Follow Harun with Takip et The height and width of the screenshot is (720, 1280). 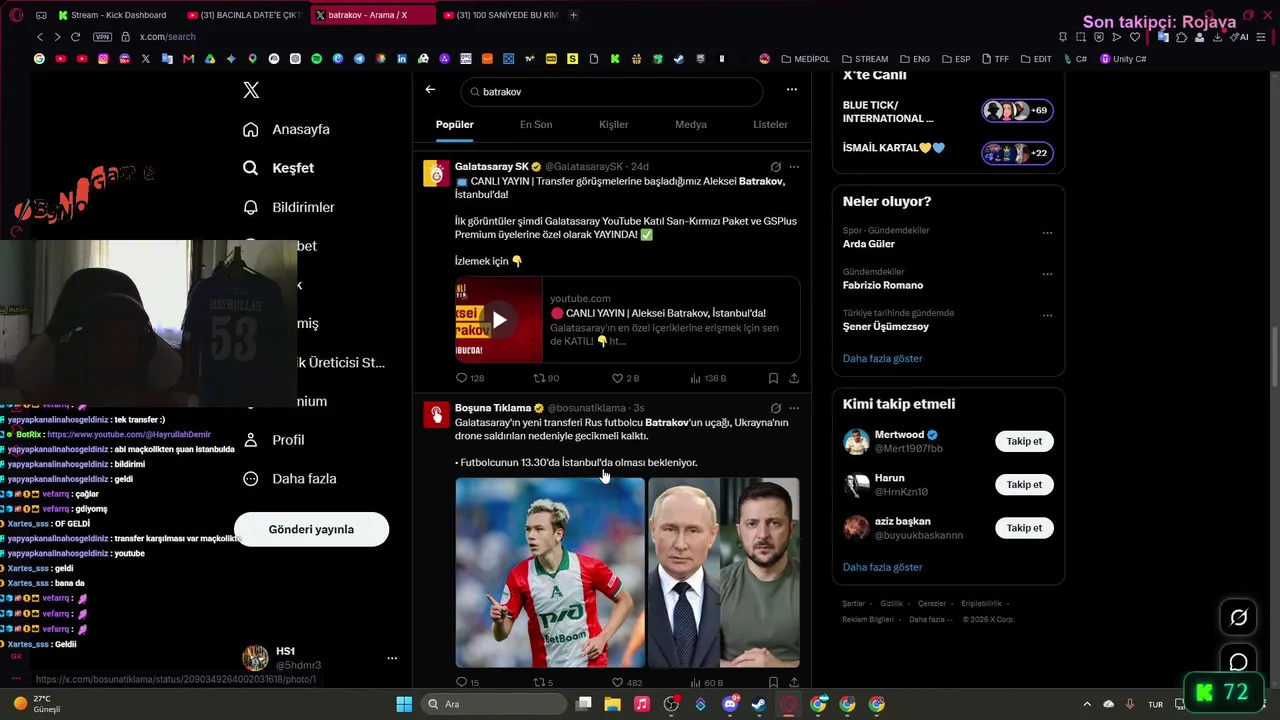coord(1024,485)
